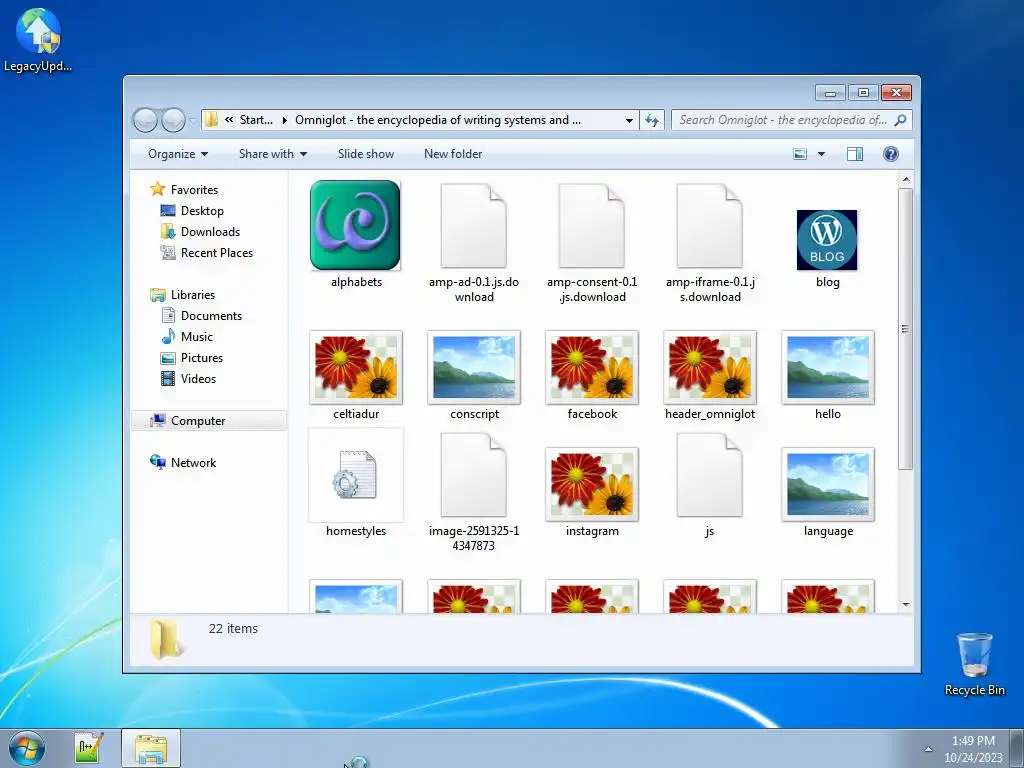Screen dimensions: 1024x768
Task: Open Notepad++ from the taskbar
Action: (88, 748)
